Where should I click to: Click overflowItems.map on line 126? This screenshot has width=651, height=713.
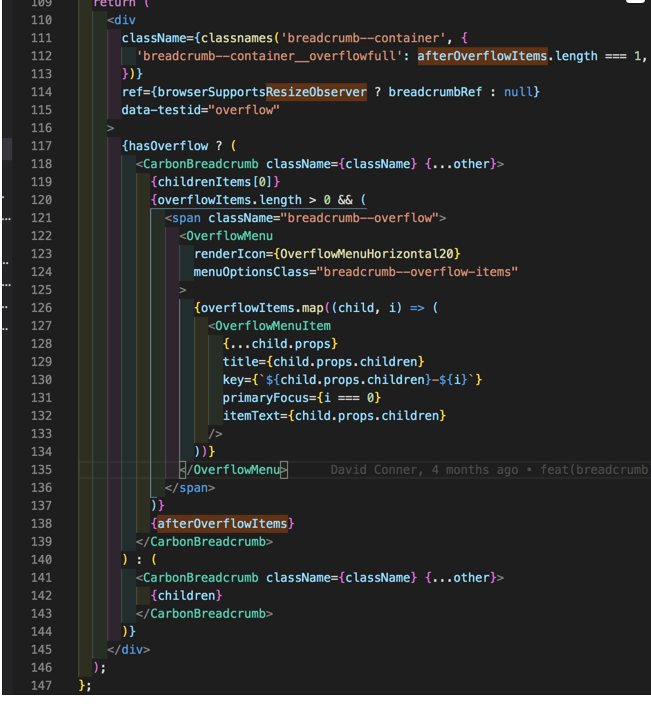pyautogui.click(x=262, y=308)
